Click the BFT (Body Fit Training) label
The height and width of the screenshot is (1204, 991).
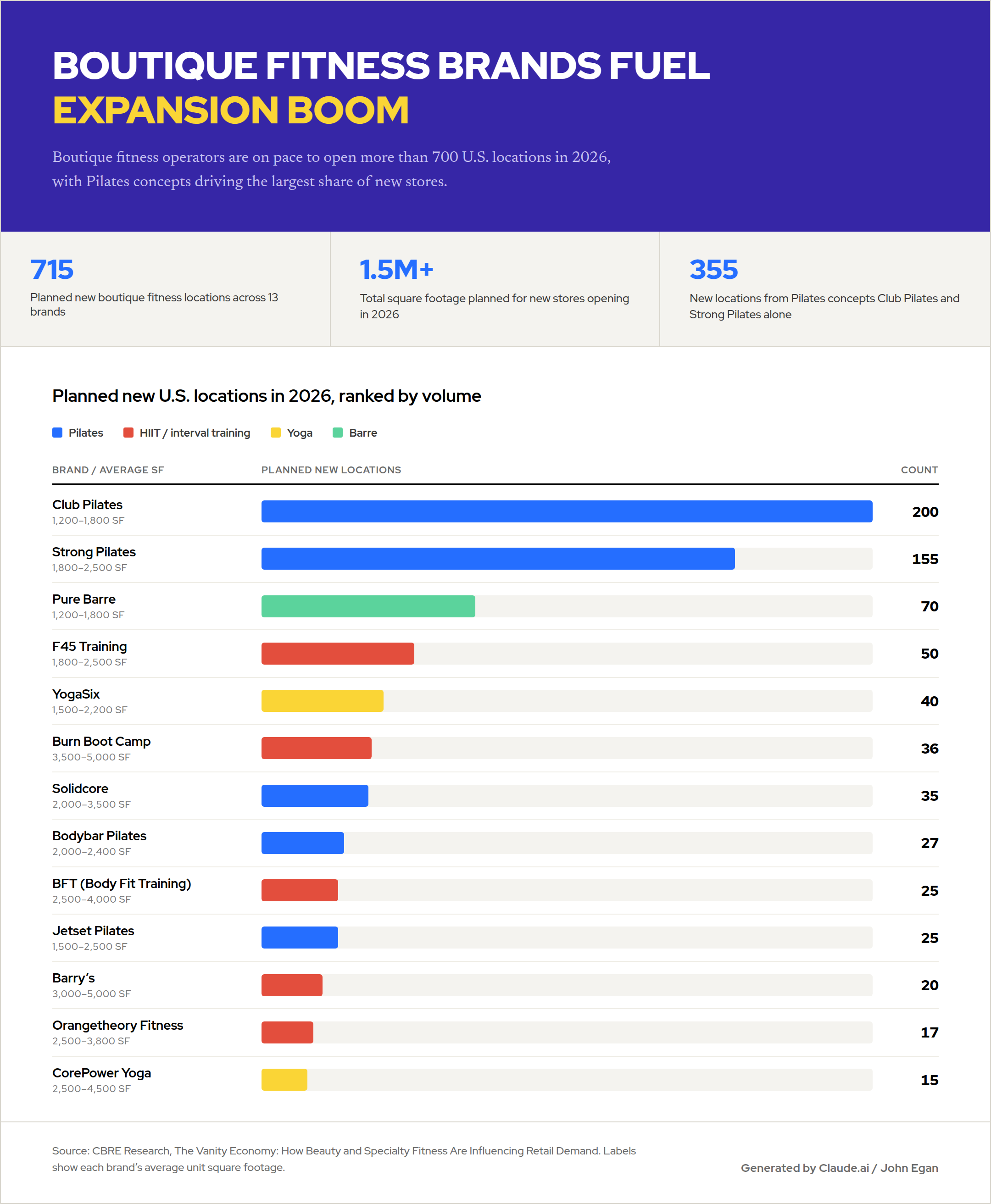(x=122, y=883)
